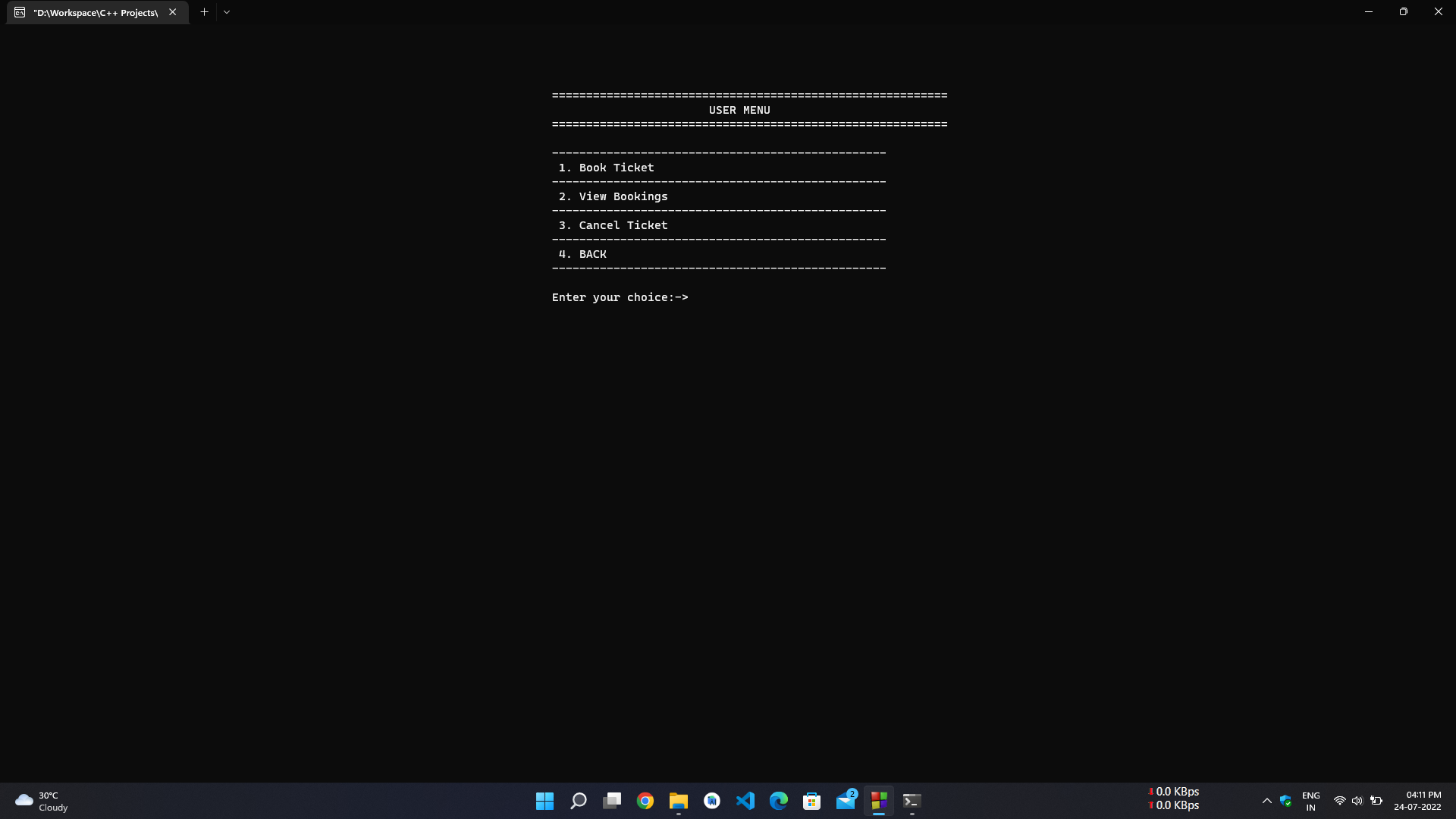This screenshot has height=819, width=1456.
Task: Open the volume speaker tray icon
Action: click(1357, 801)
